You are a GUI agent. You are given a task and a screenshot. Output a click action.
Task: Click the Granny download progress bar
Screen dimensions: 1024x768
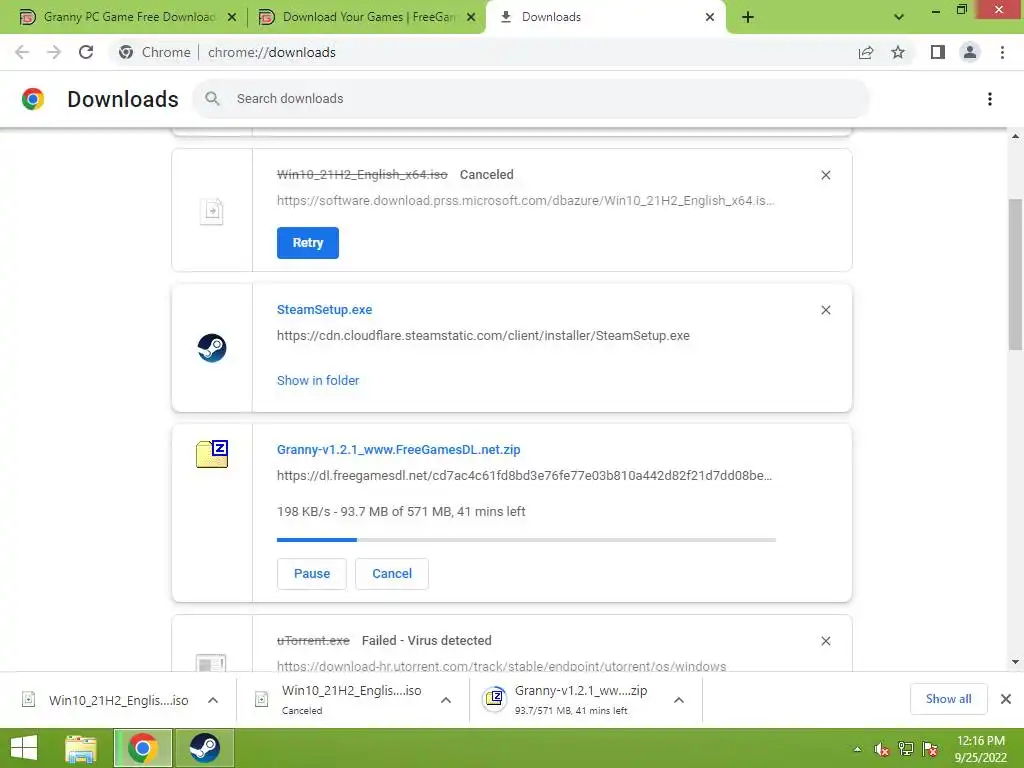(x=526, y=540)
